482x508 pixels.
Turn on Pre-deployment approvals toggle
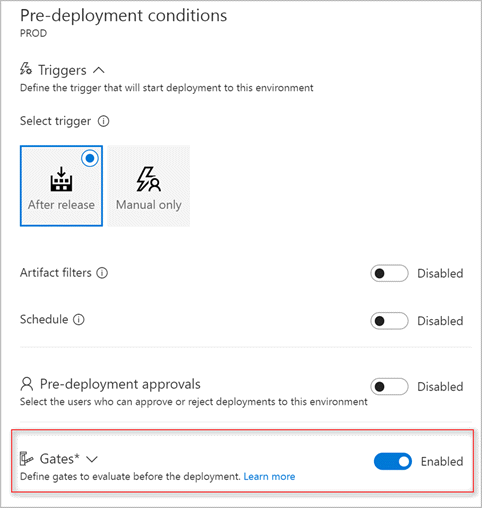(x=389, y=387)
